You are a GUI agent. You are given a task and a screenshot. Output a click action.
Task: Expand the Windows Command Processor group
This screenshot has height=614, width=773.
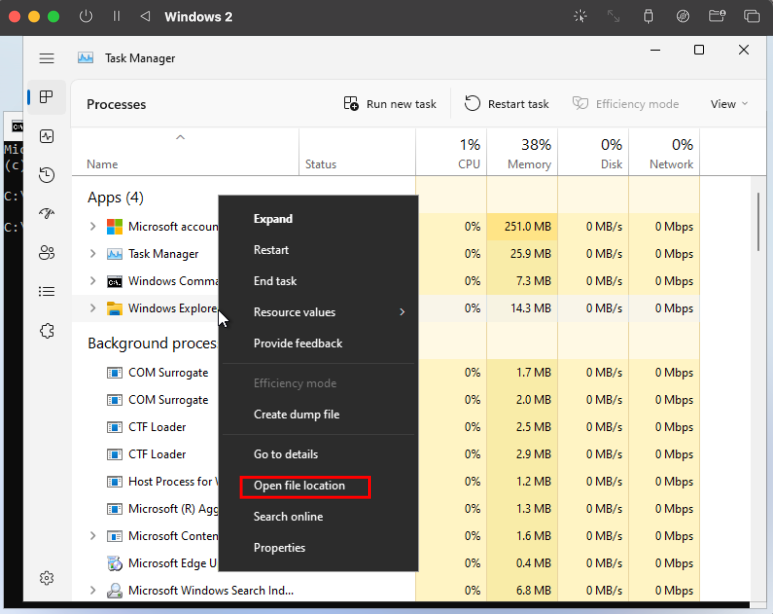click(x=93, y=281)
